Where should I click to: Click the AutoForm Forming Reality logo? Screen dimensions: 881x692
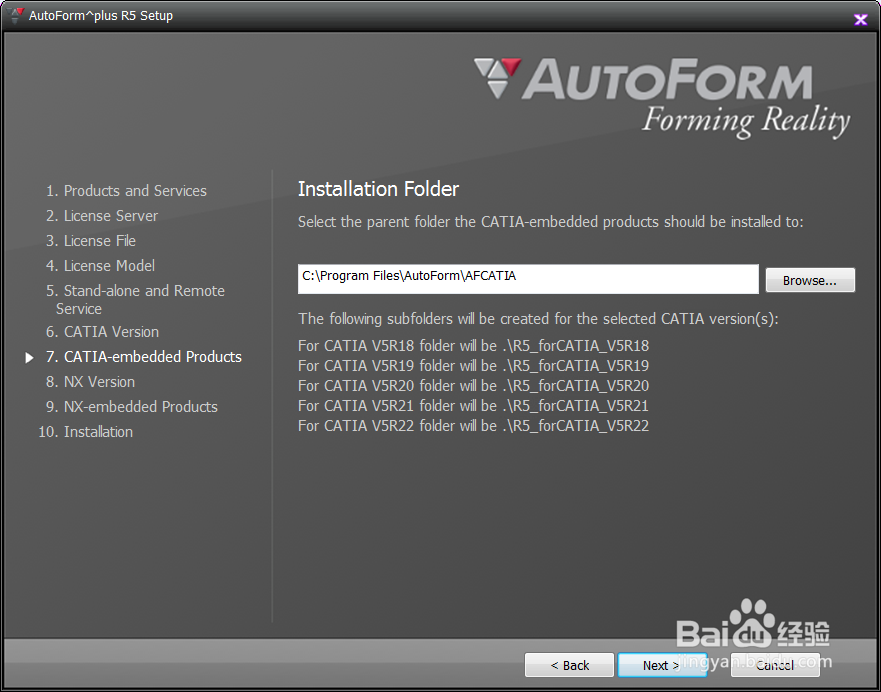tap(662, 98)
